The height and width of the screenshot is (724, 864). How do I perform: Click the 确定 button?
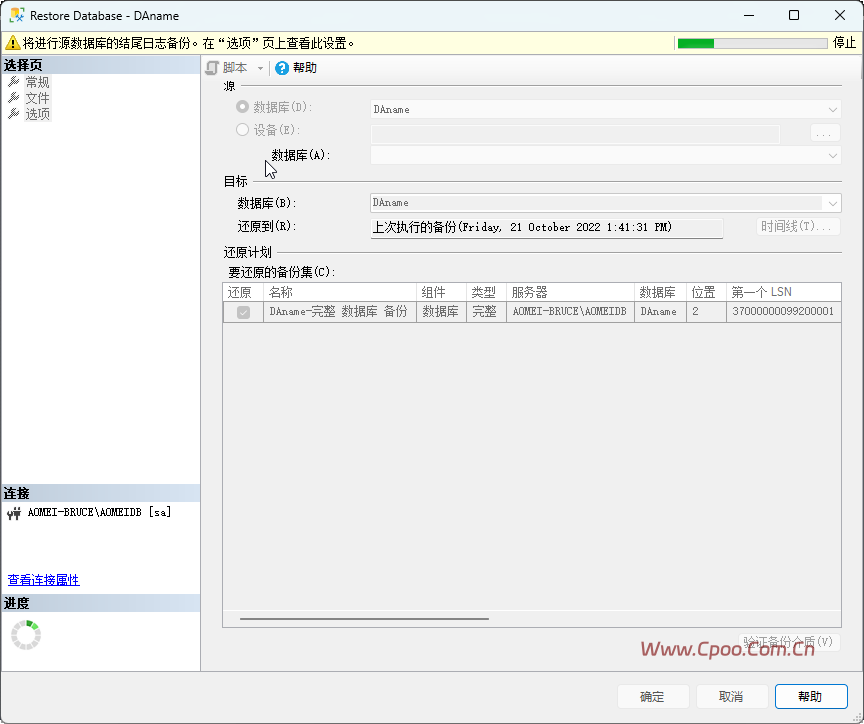(653, 696)
